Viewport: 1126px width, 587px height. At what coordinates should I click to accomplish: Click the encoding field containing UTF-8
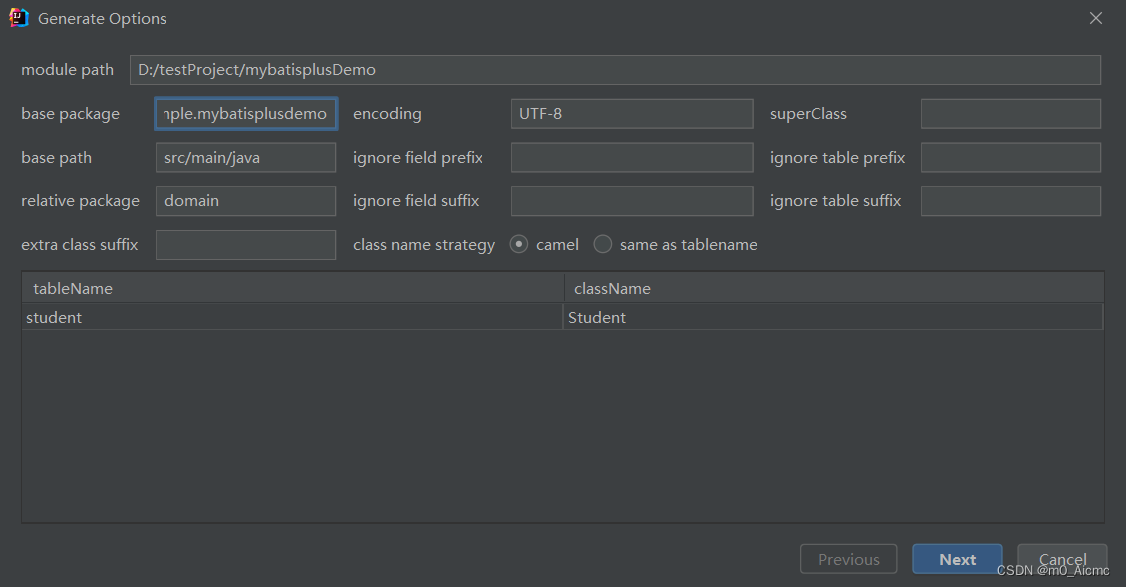pyautogui.click(x=631, y=113)
